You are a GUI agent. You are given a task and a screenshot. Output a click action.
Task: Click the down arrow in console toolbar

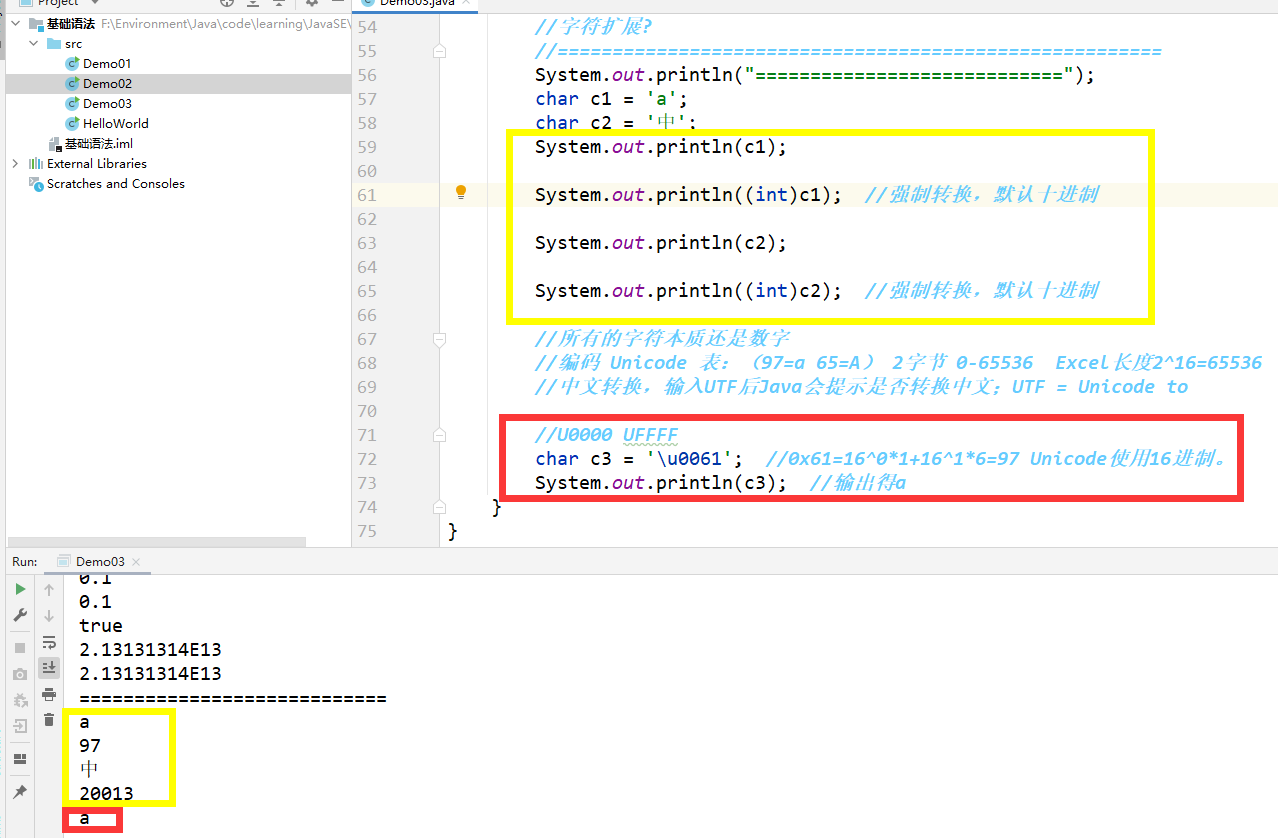tap(49, 616)
